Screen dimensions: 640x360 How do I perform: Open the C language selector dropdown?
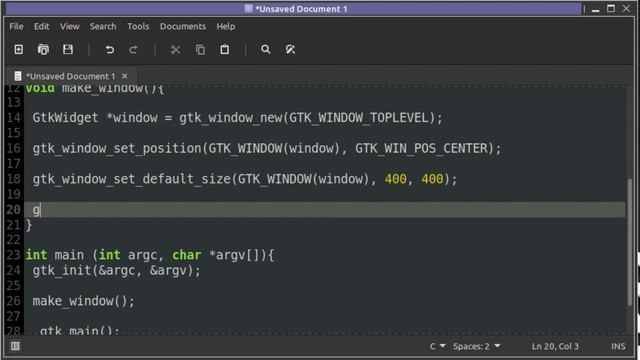point(437,347)
